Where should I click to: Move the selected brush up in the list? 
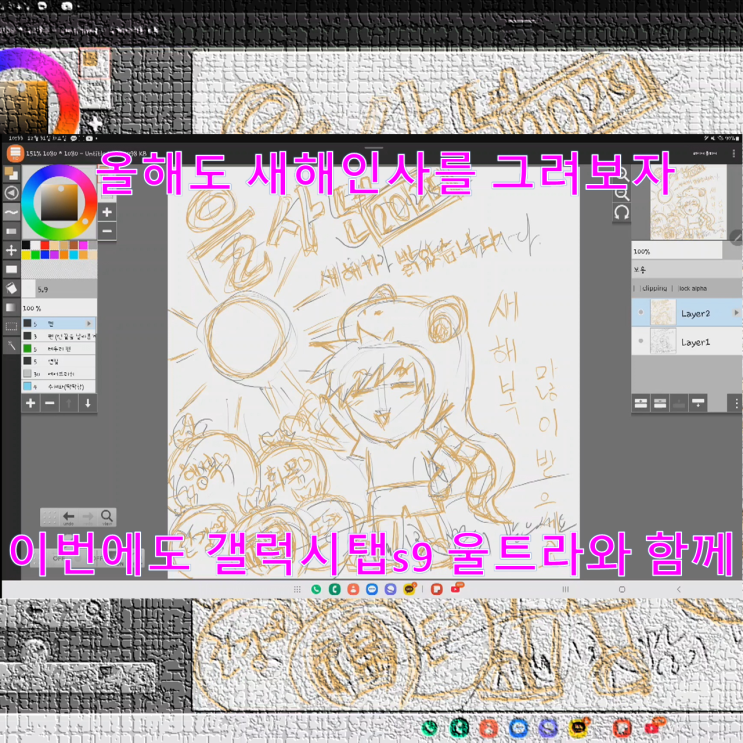tap(69, 403)
